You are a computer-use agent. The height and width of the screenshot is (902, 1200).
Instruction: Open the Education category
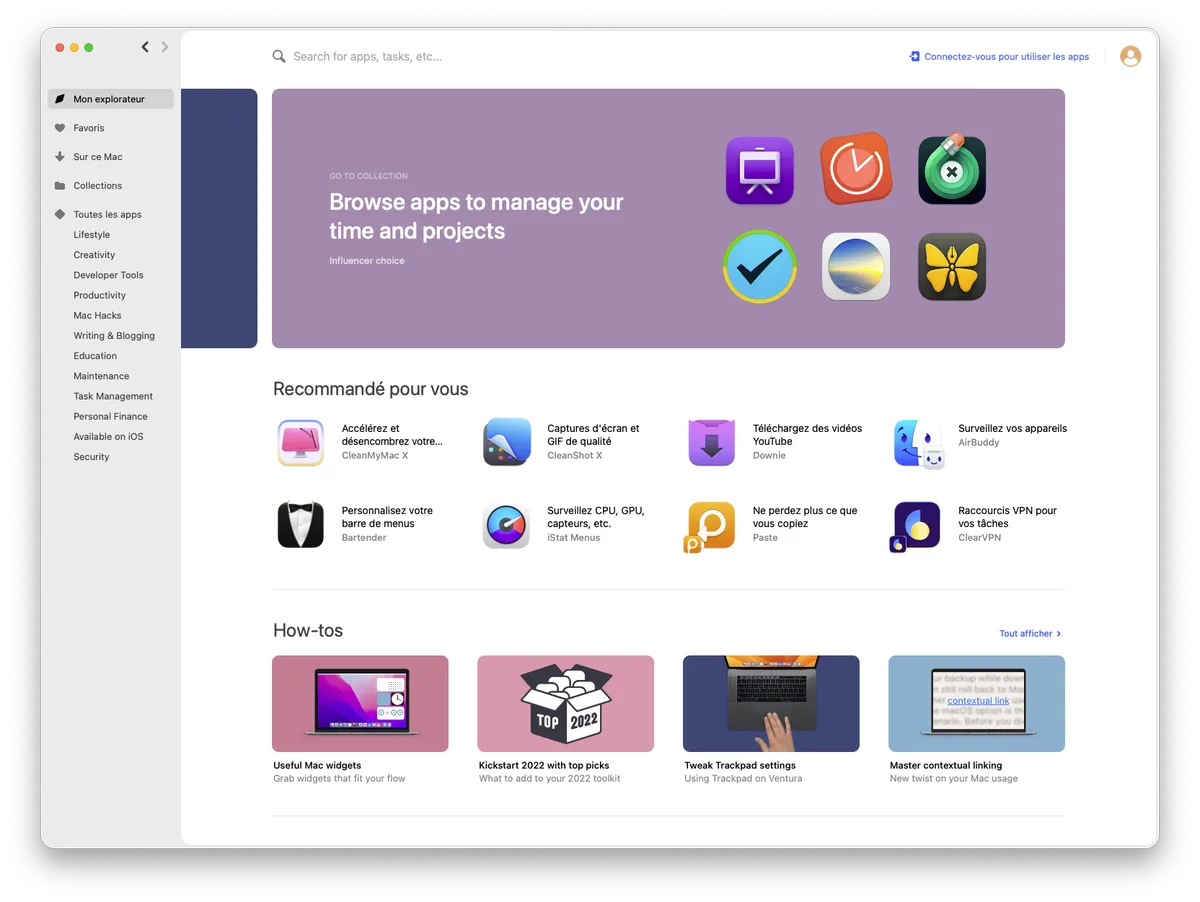coord(95,356)
